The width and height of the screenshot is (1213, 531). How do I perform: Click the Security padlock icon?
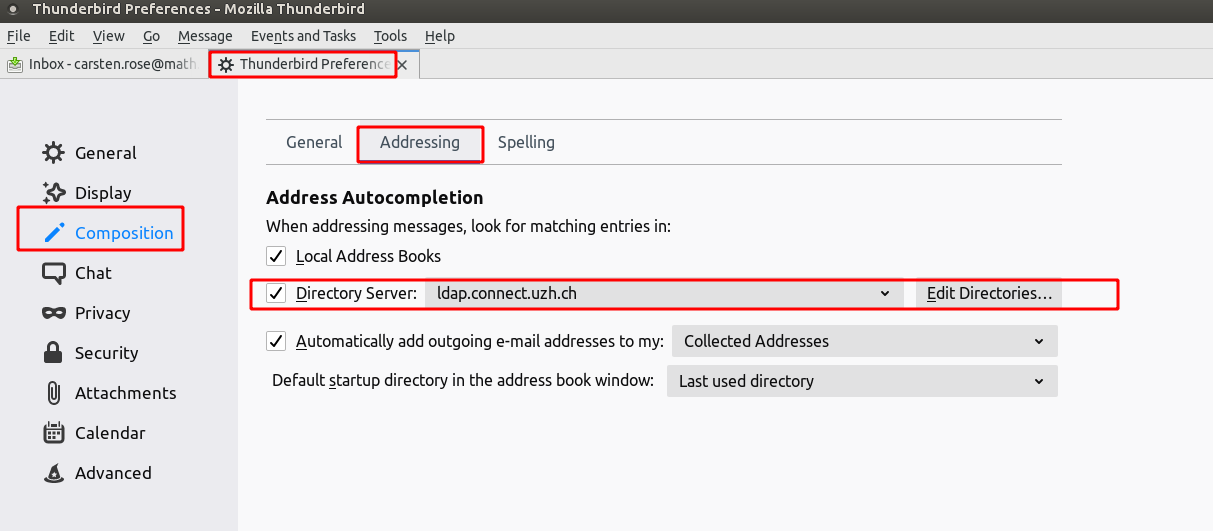pyautogui.click(x=53, y=353)
